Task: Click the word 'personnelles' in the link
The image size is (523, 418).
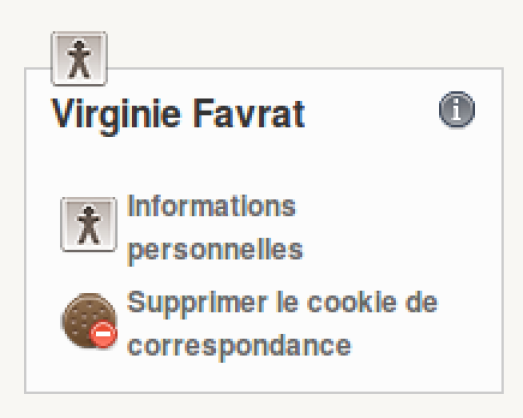Action: coord(215,251)
